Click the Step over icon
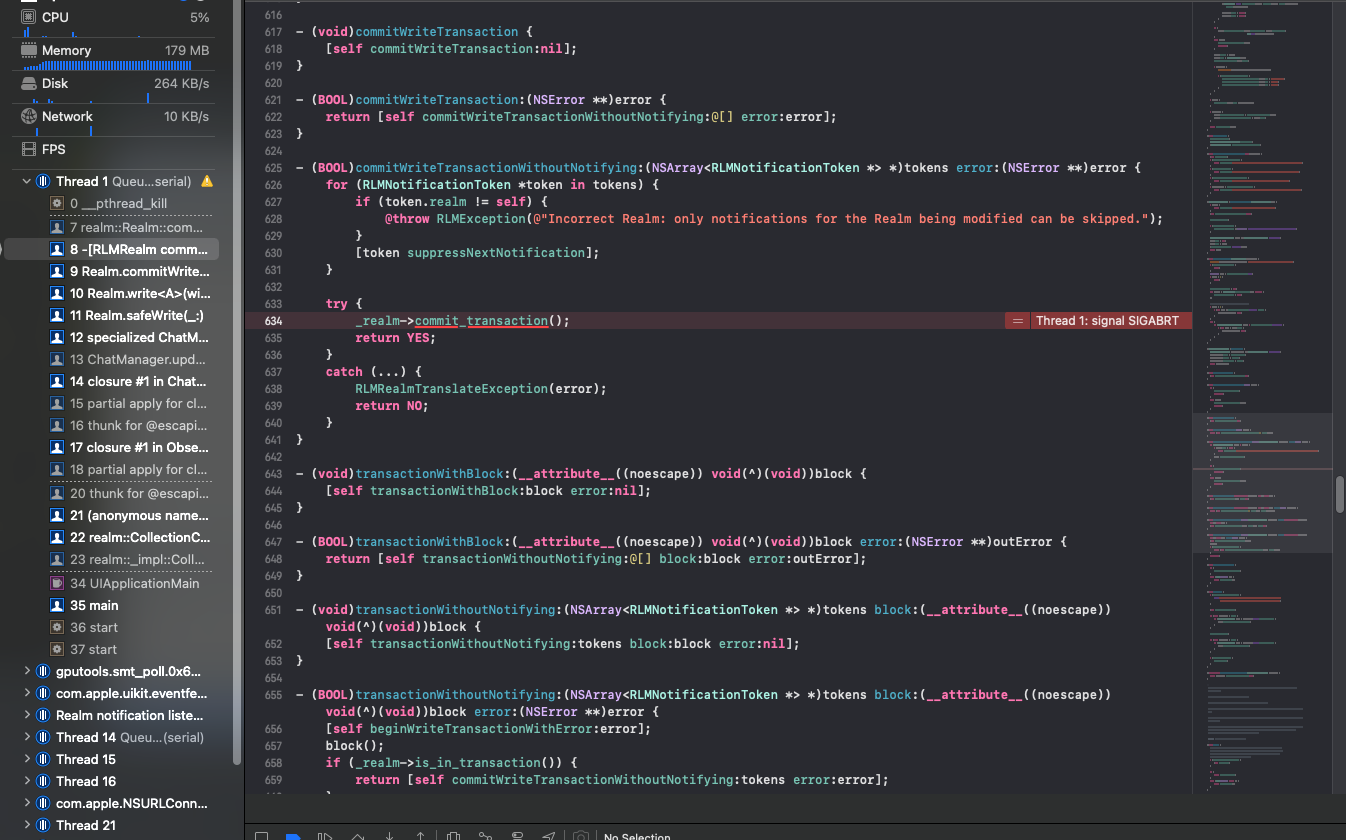The image size is (1346, 840). (357, 835)
